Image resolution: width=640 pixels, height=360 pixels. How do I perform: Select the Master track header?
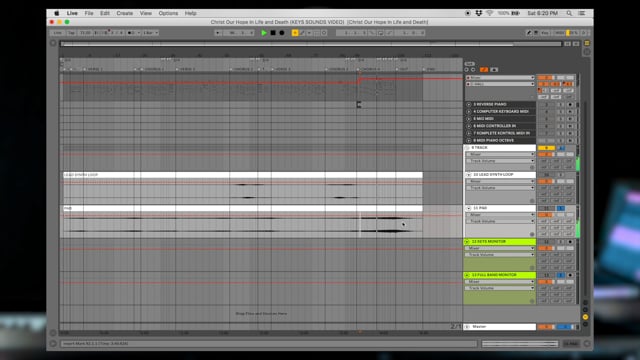[500, 327]
